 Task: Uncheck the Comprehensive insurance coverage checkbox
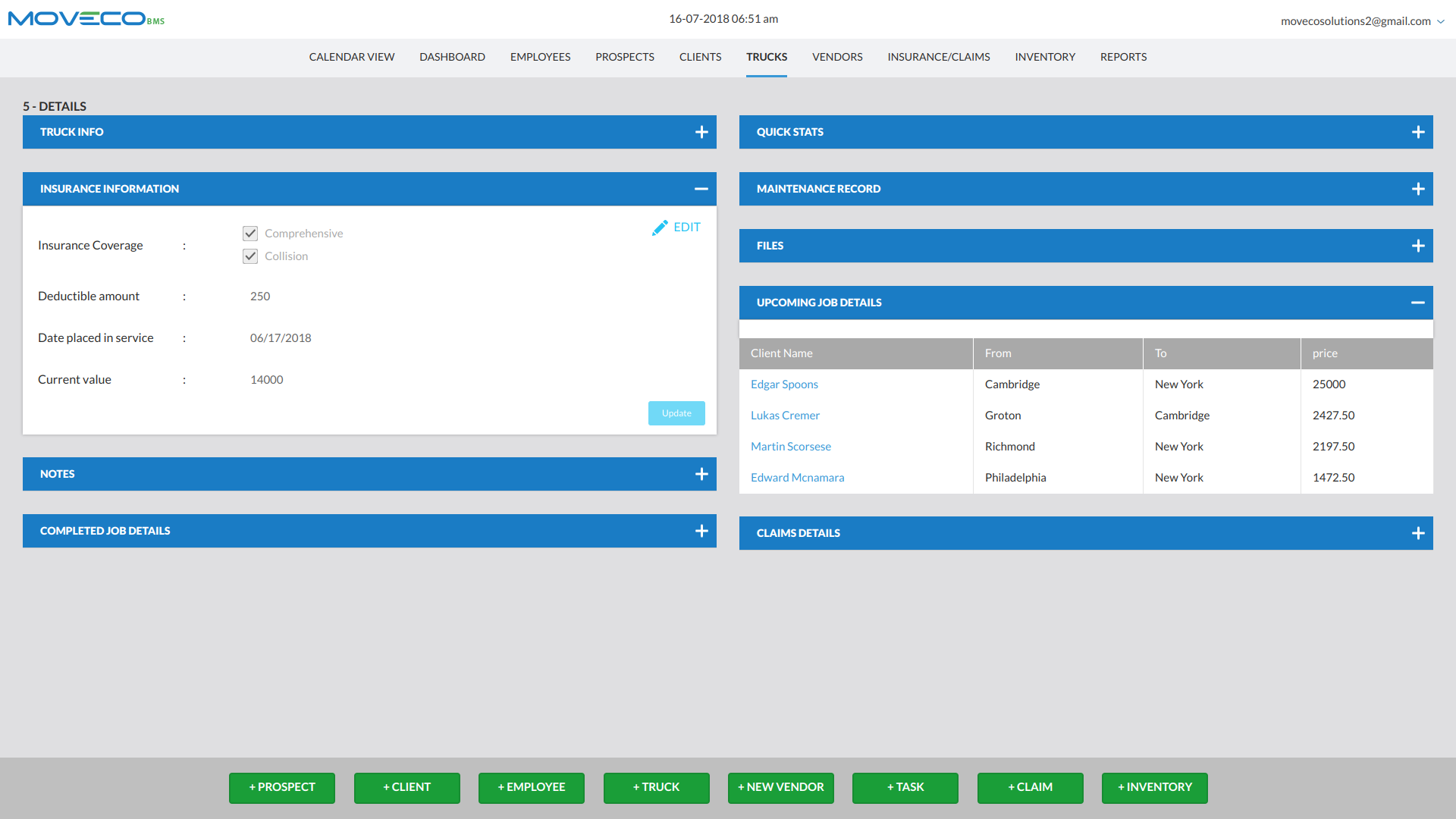[x=250, y=233]
